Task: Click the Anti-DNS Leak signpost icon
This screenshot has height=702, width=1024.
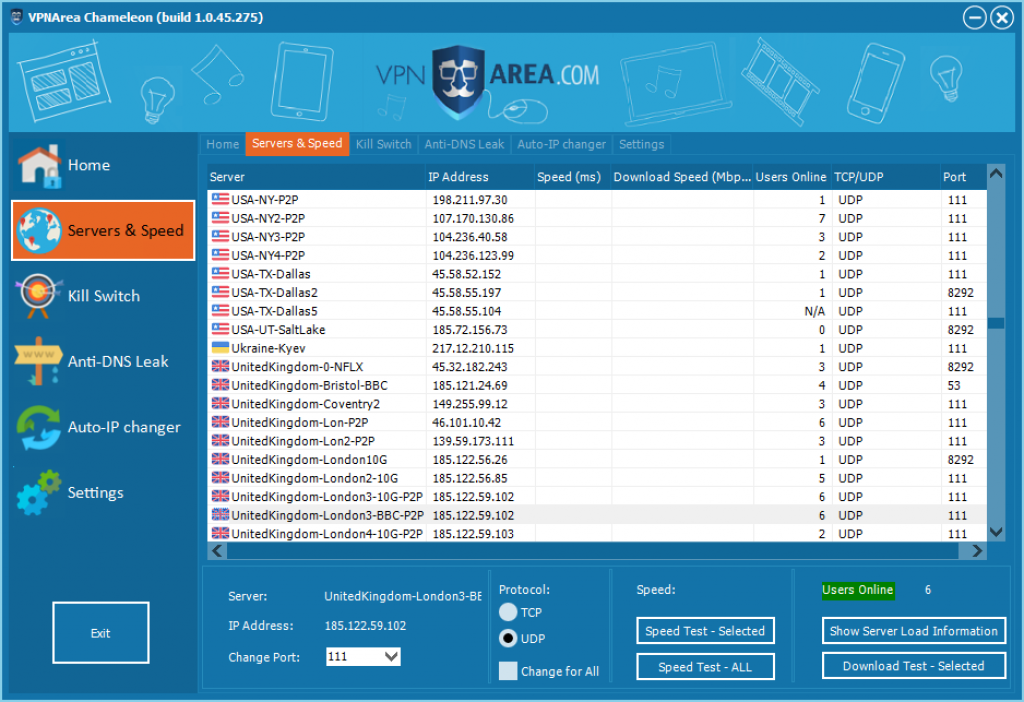Action: [39, 361]
